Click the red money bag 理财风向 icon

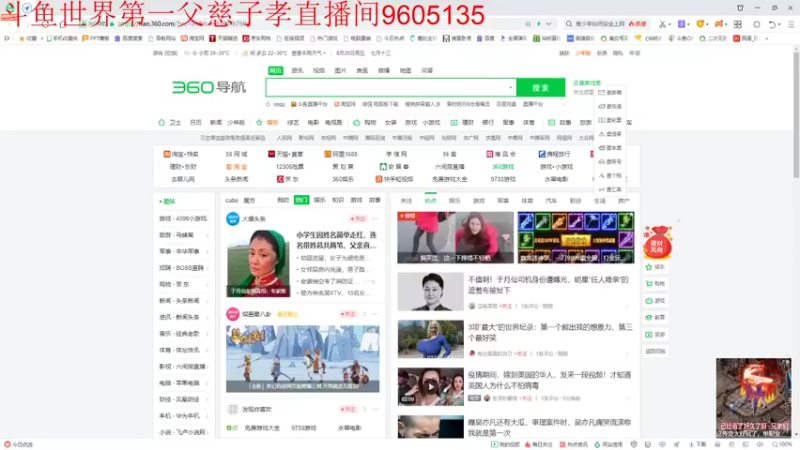pos(658,242)
